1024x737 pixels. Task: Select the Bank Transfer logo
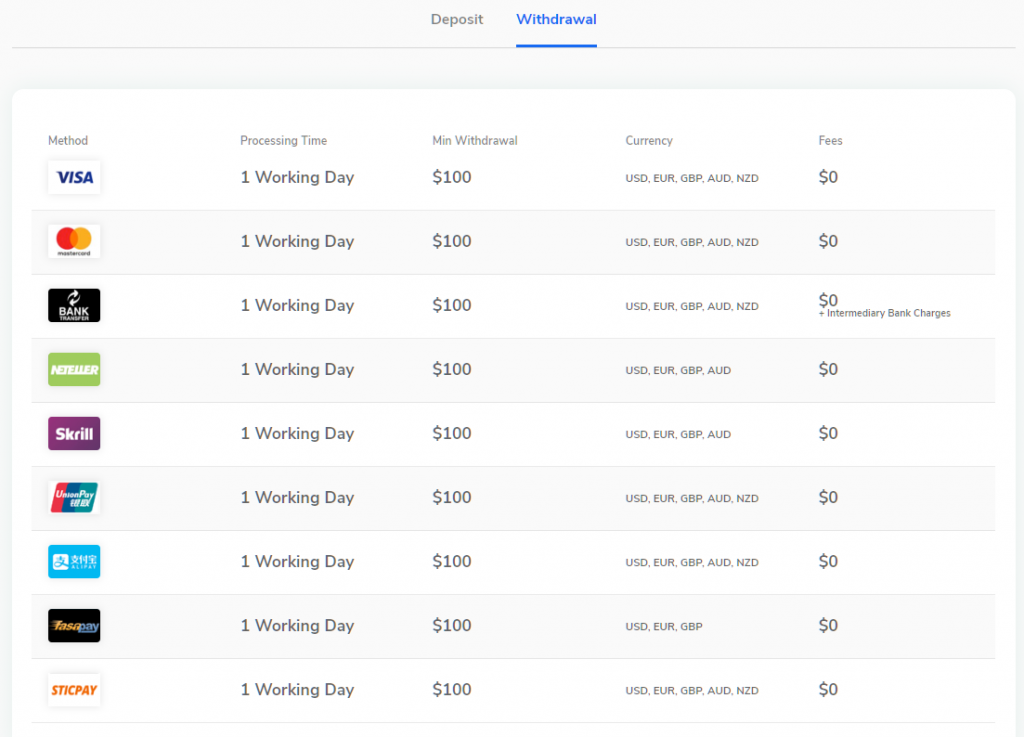click(x=74, y=305)
